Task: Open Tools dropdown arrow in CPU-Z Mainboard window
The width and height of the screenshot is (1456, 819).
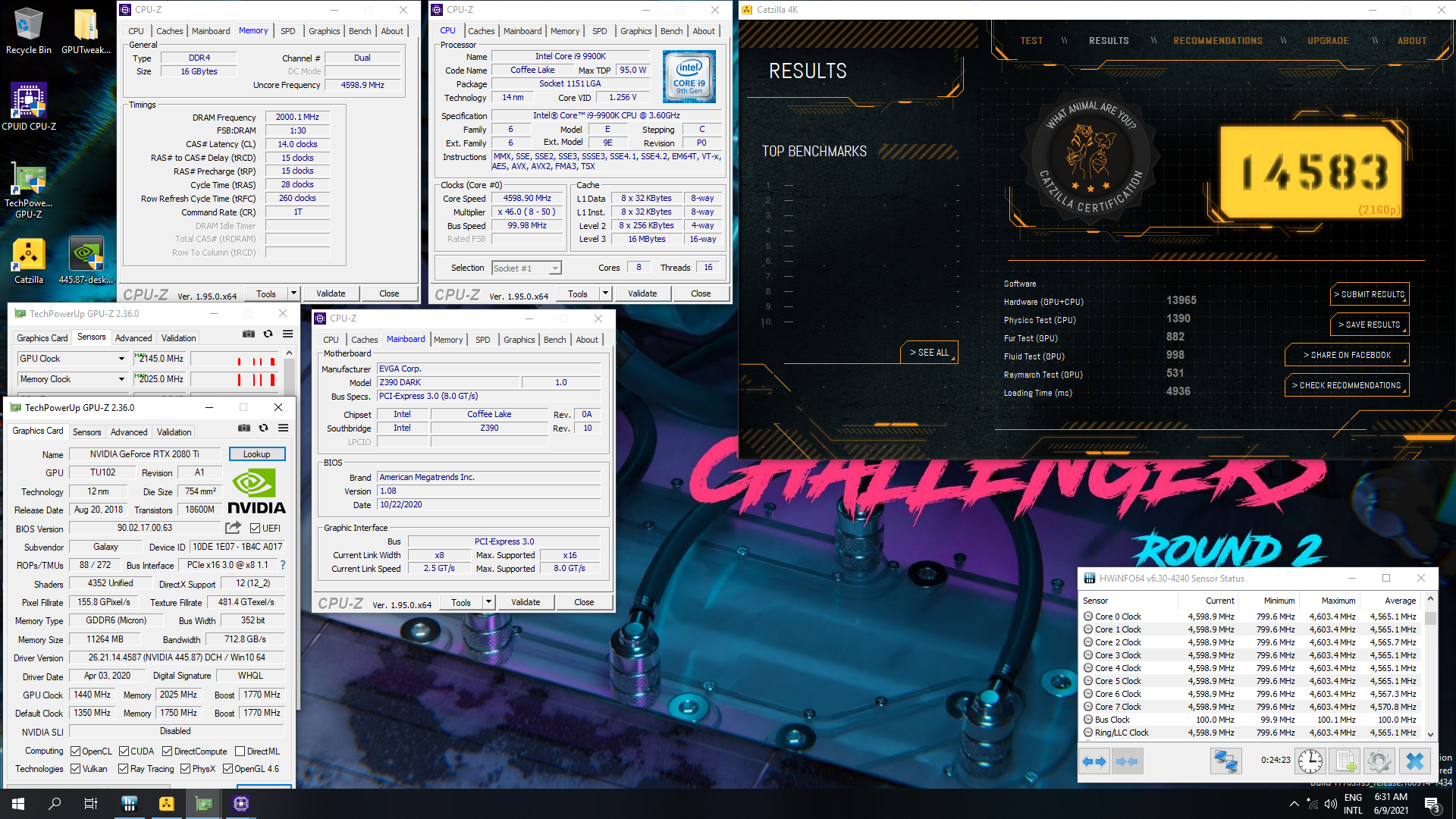Action: coord(488,602)
